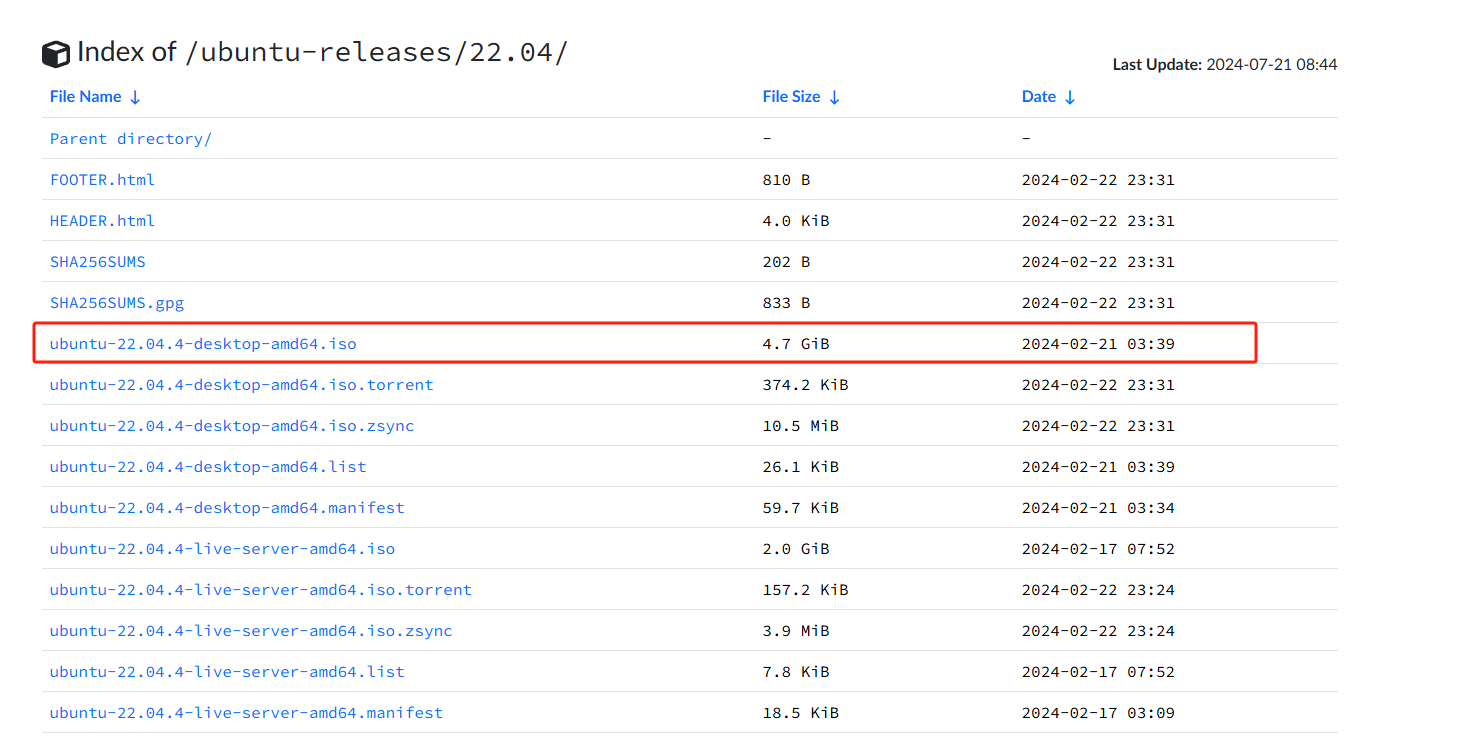Screen dimensions: 1476x750
Task: Download SHA256SUMS.gpg signature file
Action: [117, 303]
